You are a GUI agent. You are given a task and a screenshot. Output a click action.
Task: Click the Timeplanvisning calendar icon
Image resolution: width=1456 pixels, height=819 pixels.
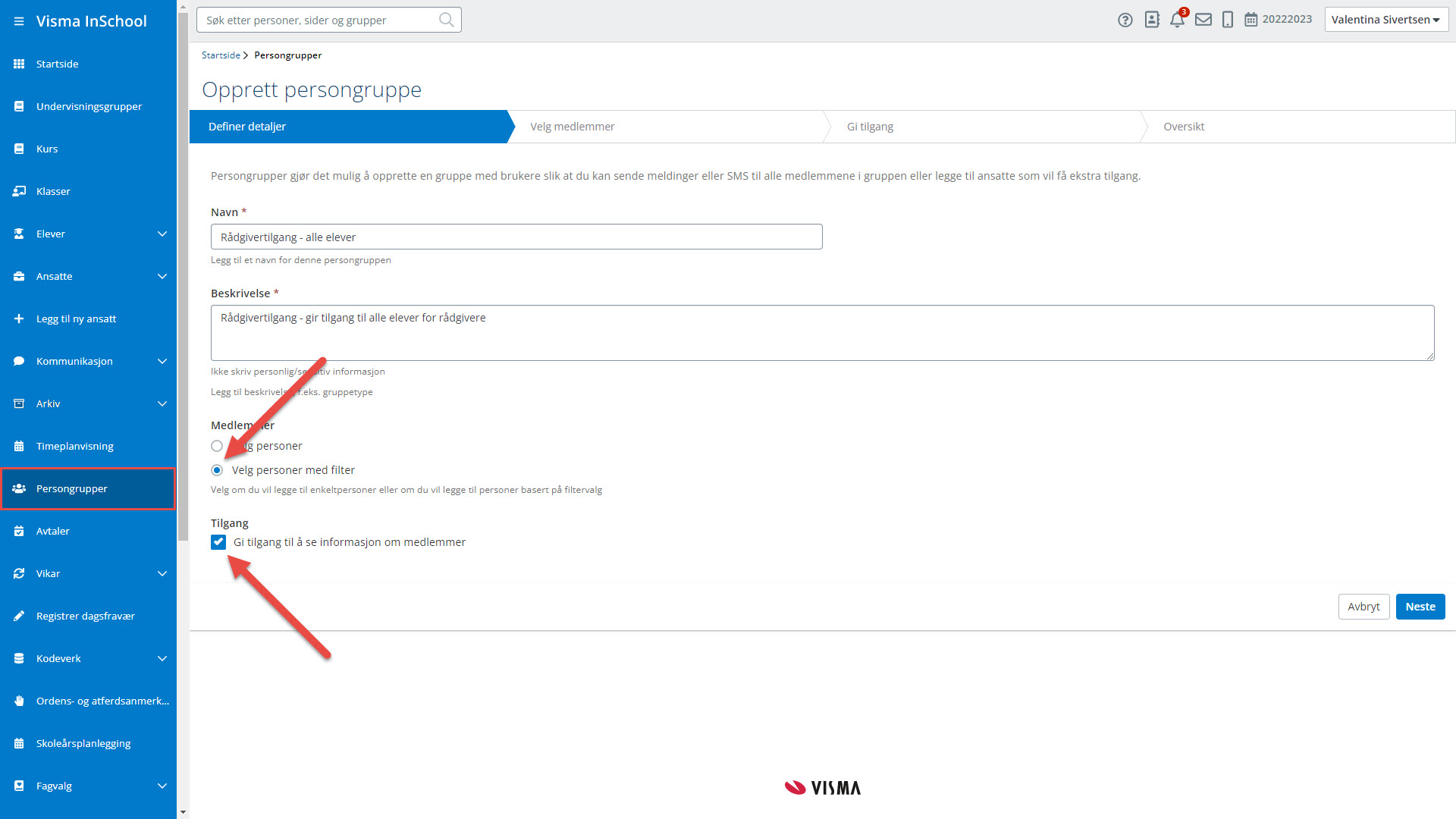pyautogui.click(x=19, y=446)
